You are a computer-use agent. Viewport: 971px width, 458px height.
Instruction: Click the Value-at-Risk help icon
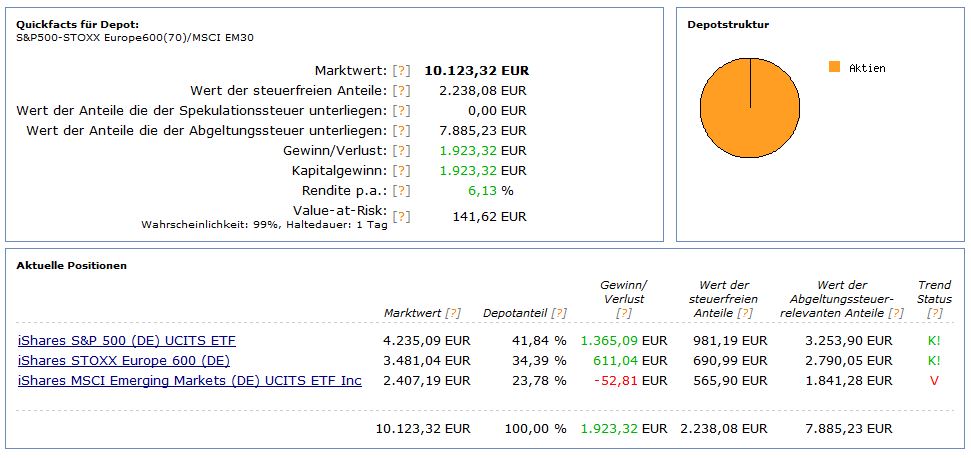tap(401, 216)
